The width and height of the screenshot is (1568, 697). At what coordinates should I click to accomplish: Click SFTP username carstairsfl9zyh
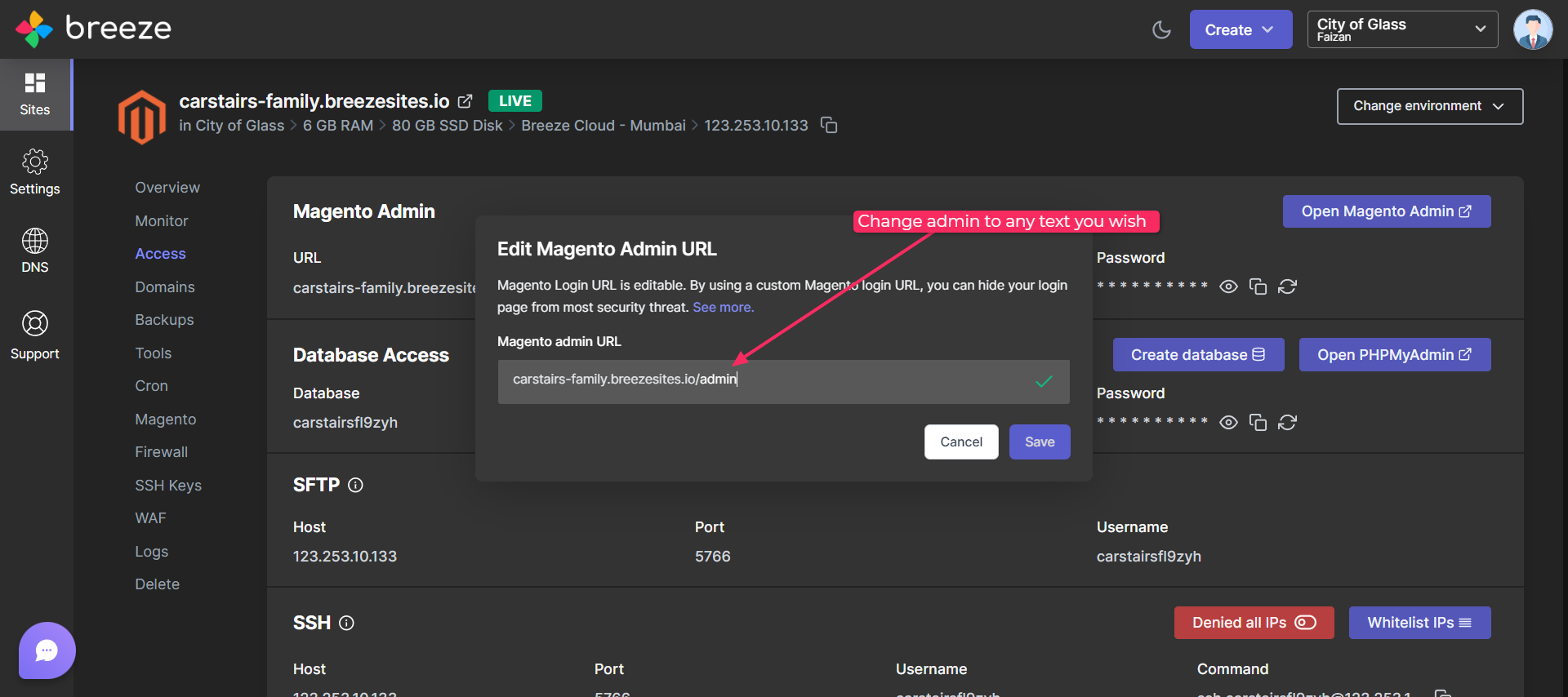coord(1149,557)
